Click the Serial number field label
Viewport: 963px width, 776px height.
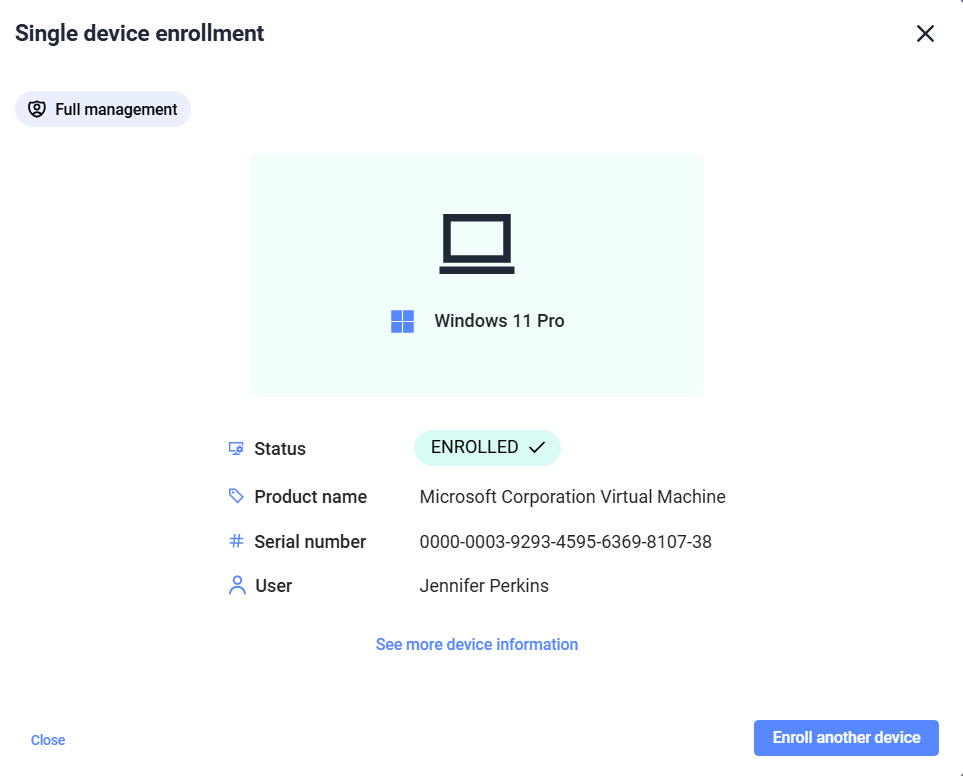pos(310,542)
